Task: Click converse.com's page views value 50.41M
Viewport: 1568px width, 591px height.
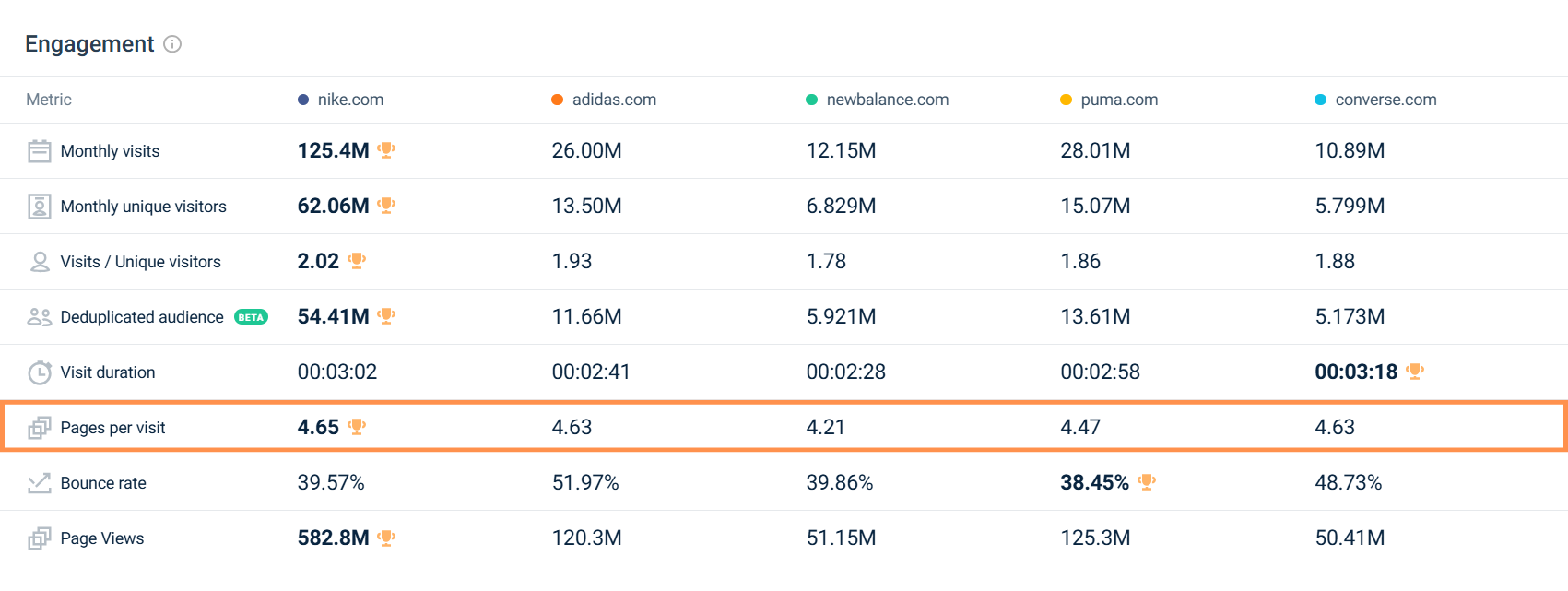Action: click(x=1350, y=538)
